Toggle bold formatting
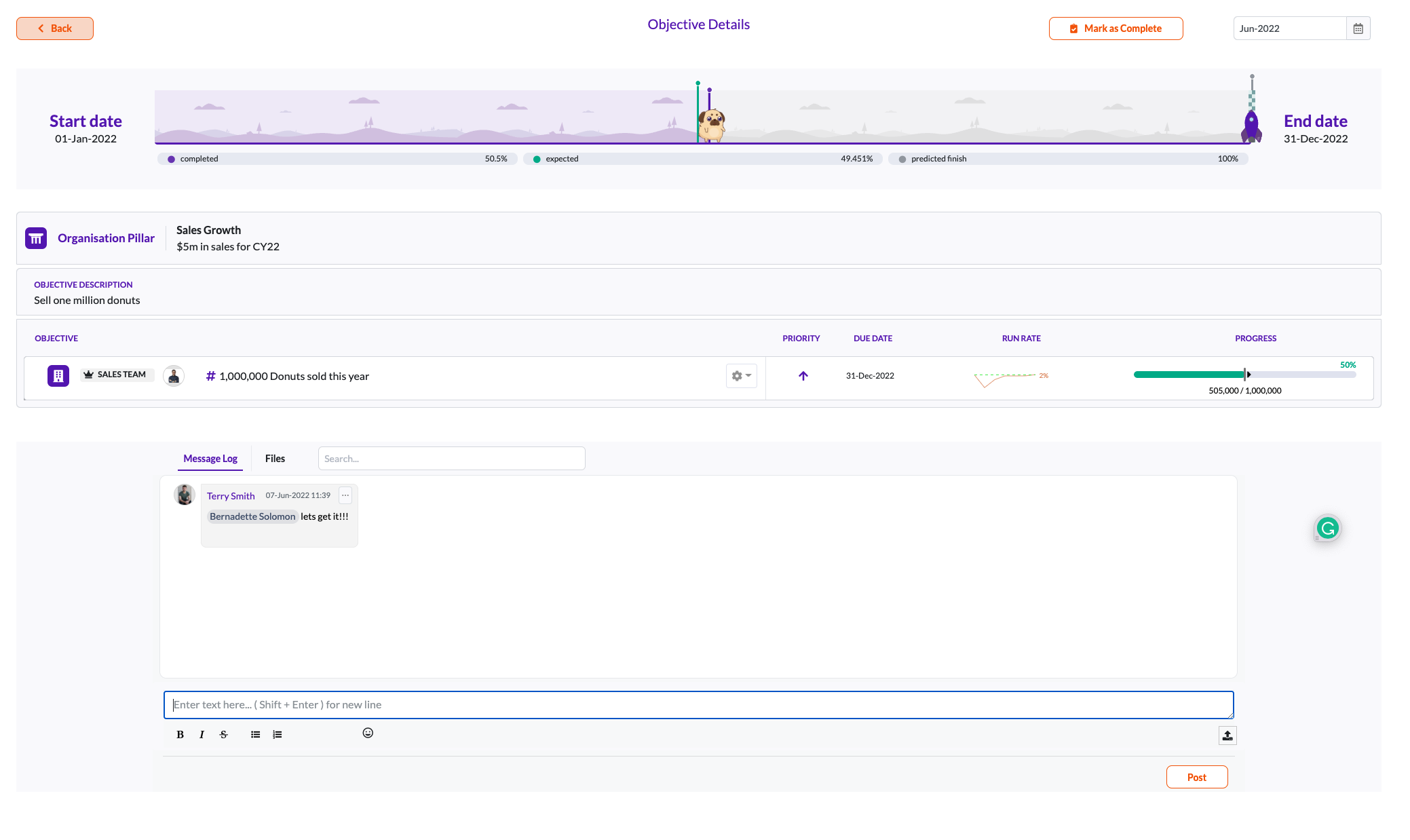 pos(180,735)
